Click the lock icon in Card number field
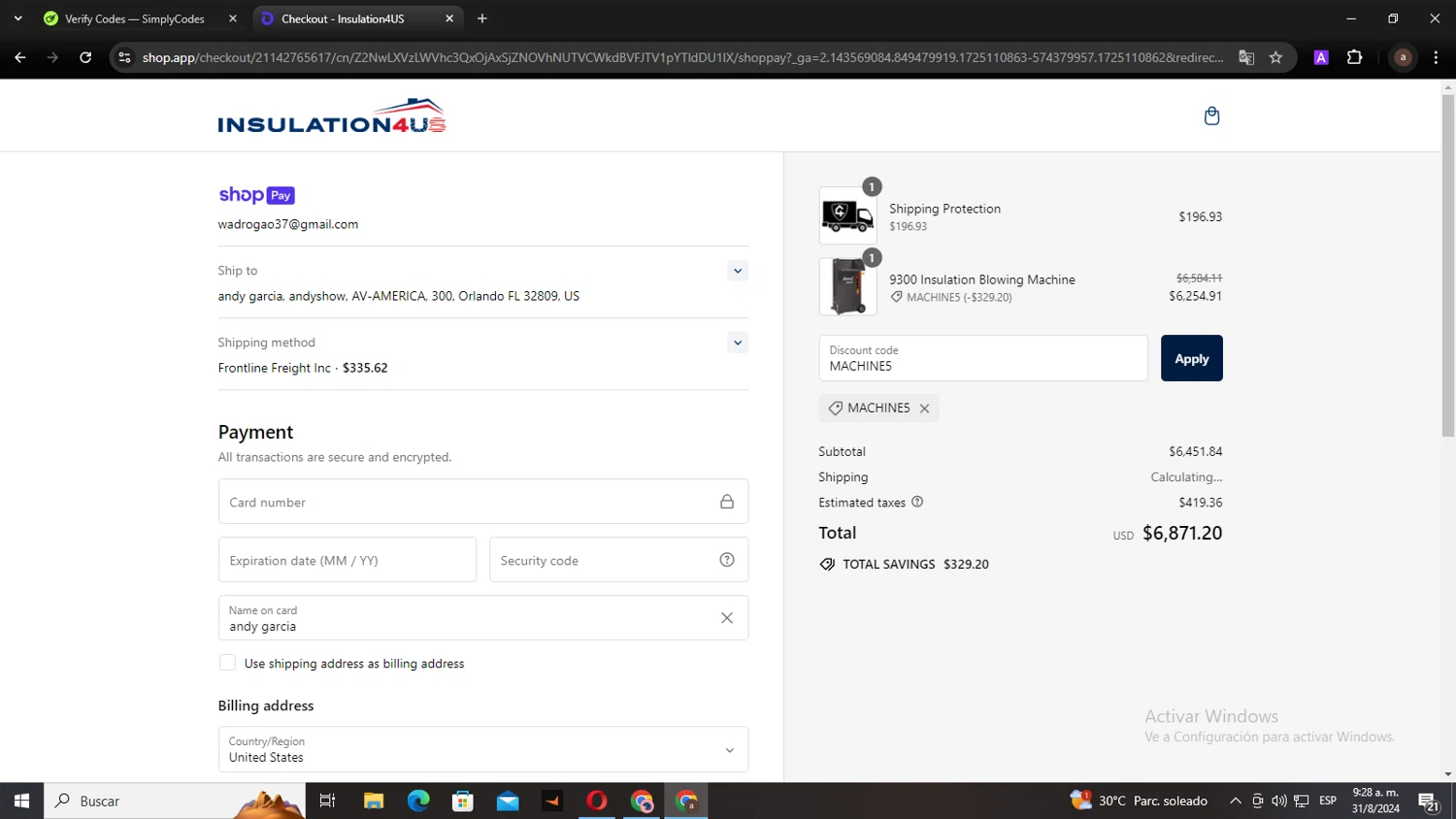 [727, 502]
